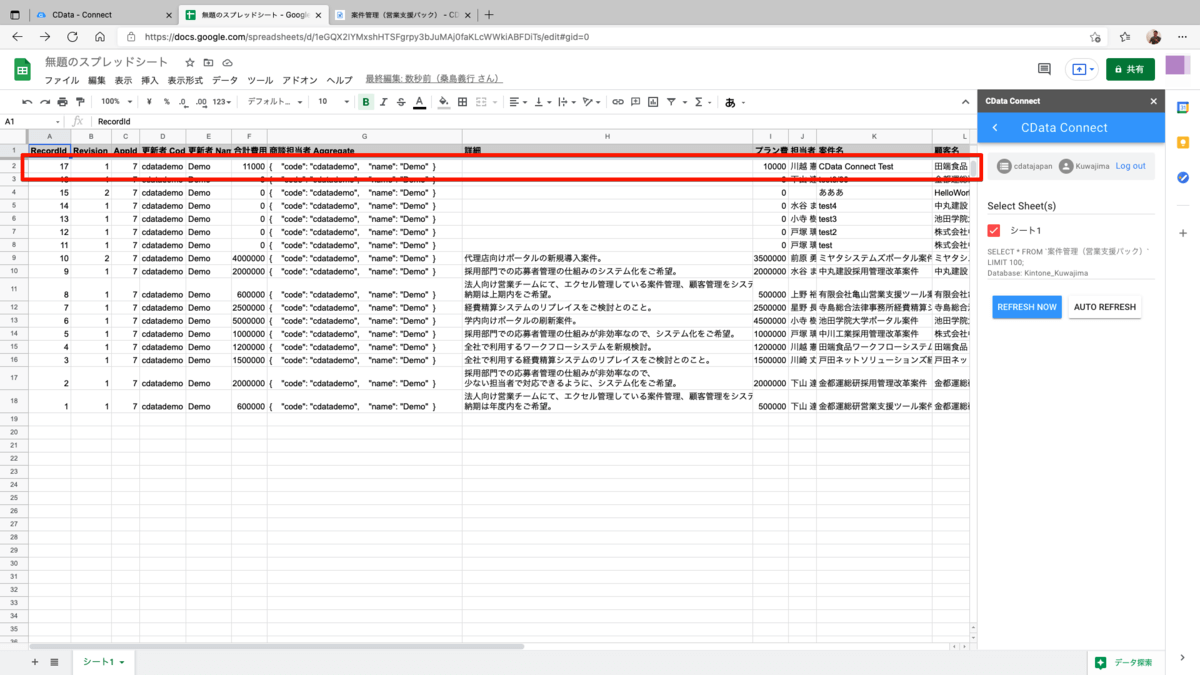Insert a chart from toolbar
The width and height of the screenshot is (1200, 675).
[x=653, y=102]
